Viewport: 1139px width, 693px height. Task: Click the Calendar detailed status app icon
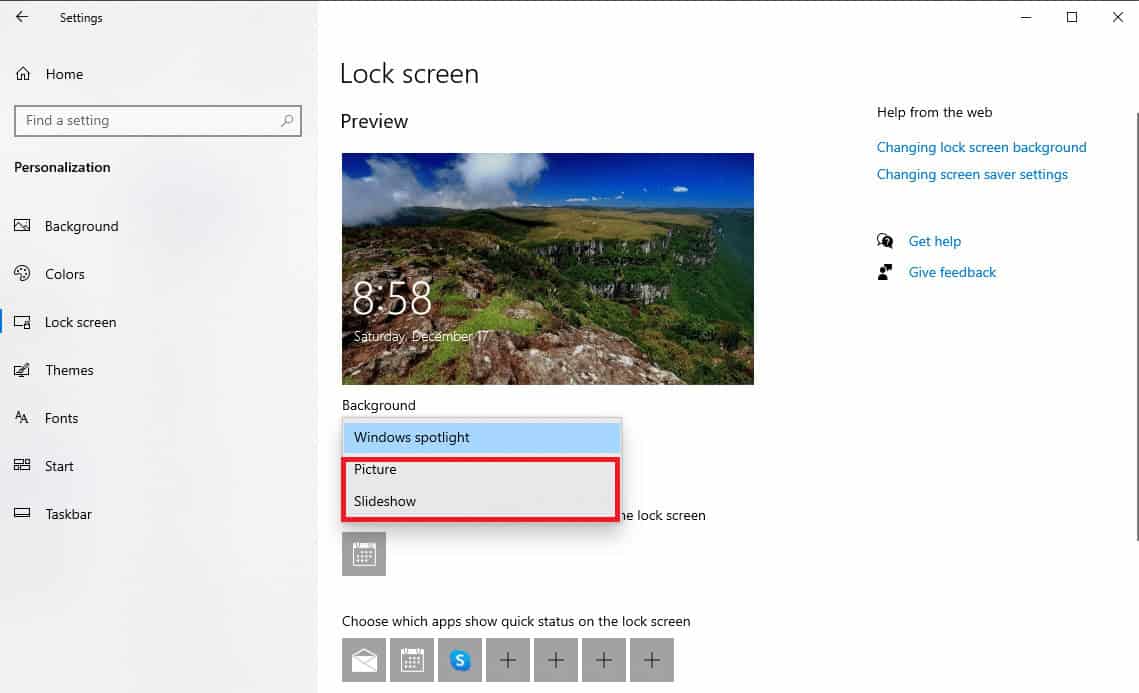364,554
